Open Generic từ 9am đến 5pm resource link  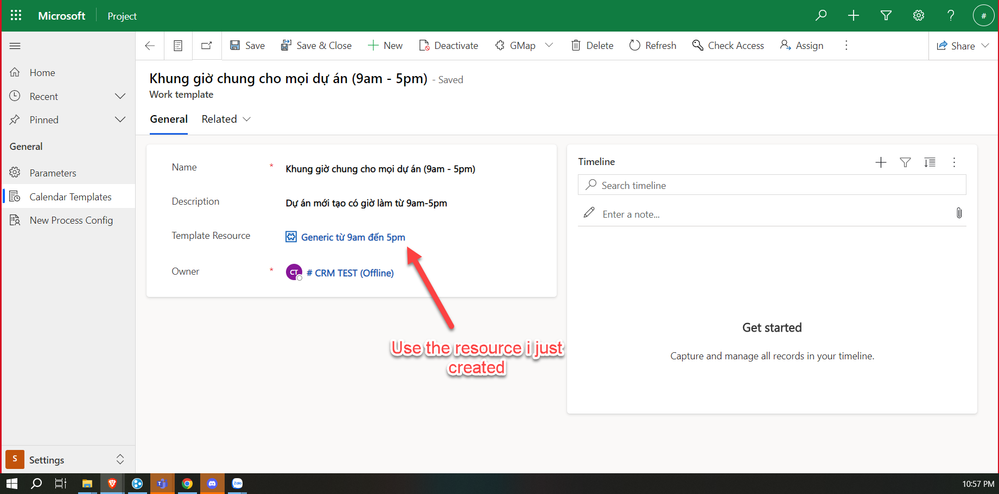pos(353,237)
